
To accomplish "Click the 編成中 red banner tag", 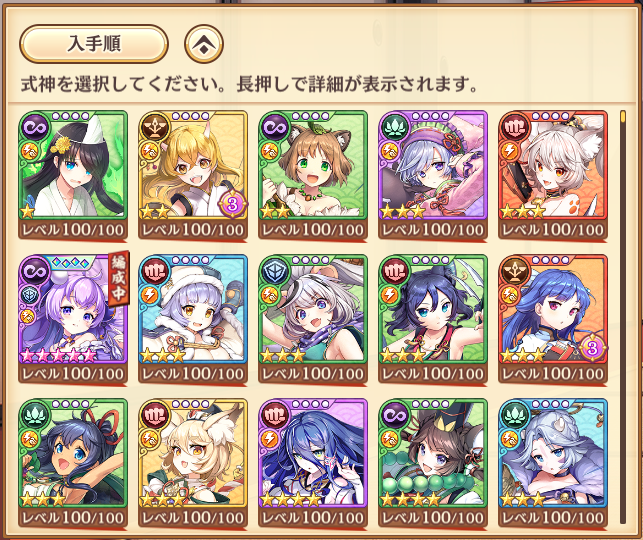I will [x=119, y=277].
